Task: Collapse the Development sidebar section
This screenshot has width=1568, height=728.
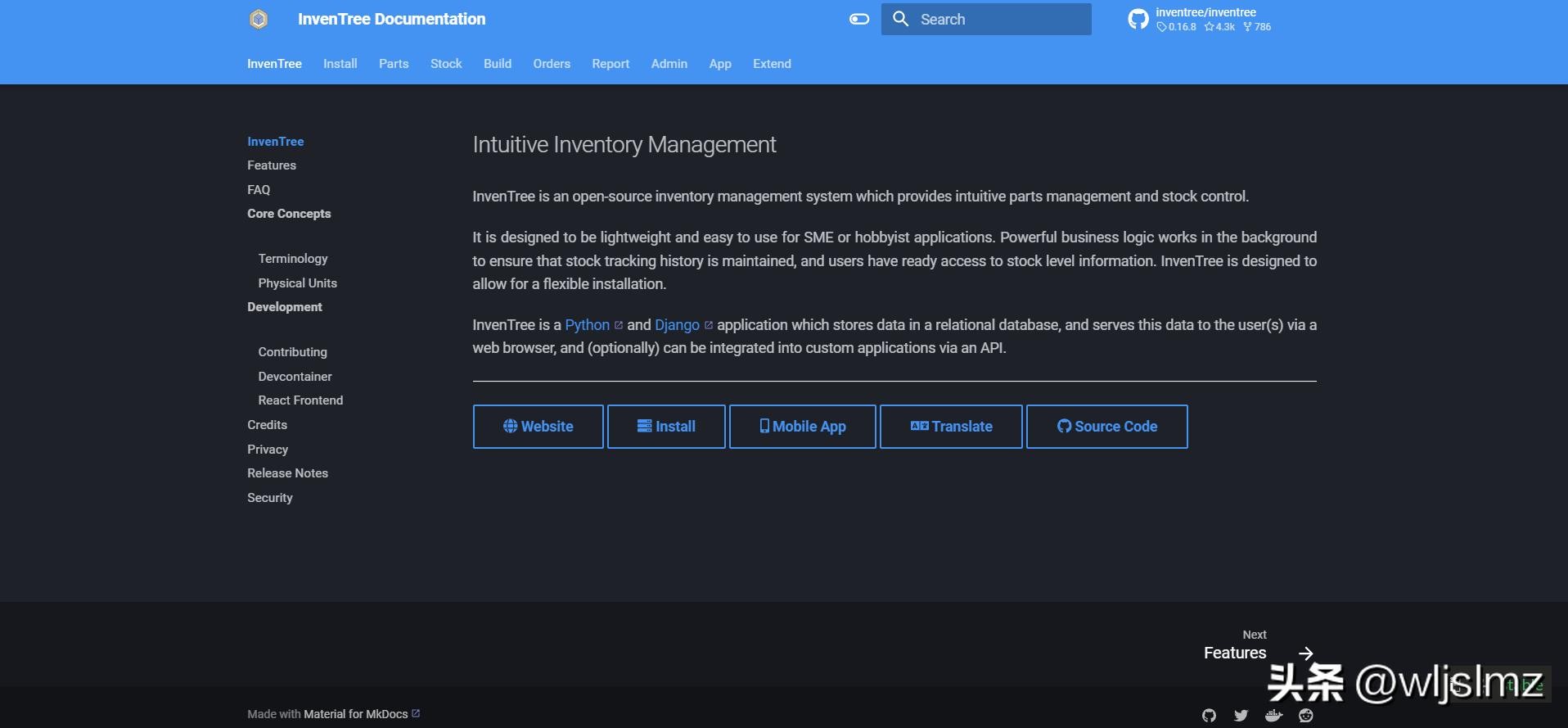Action: (284, 307)
